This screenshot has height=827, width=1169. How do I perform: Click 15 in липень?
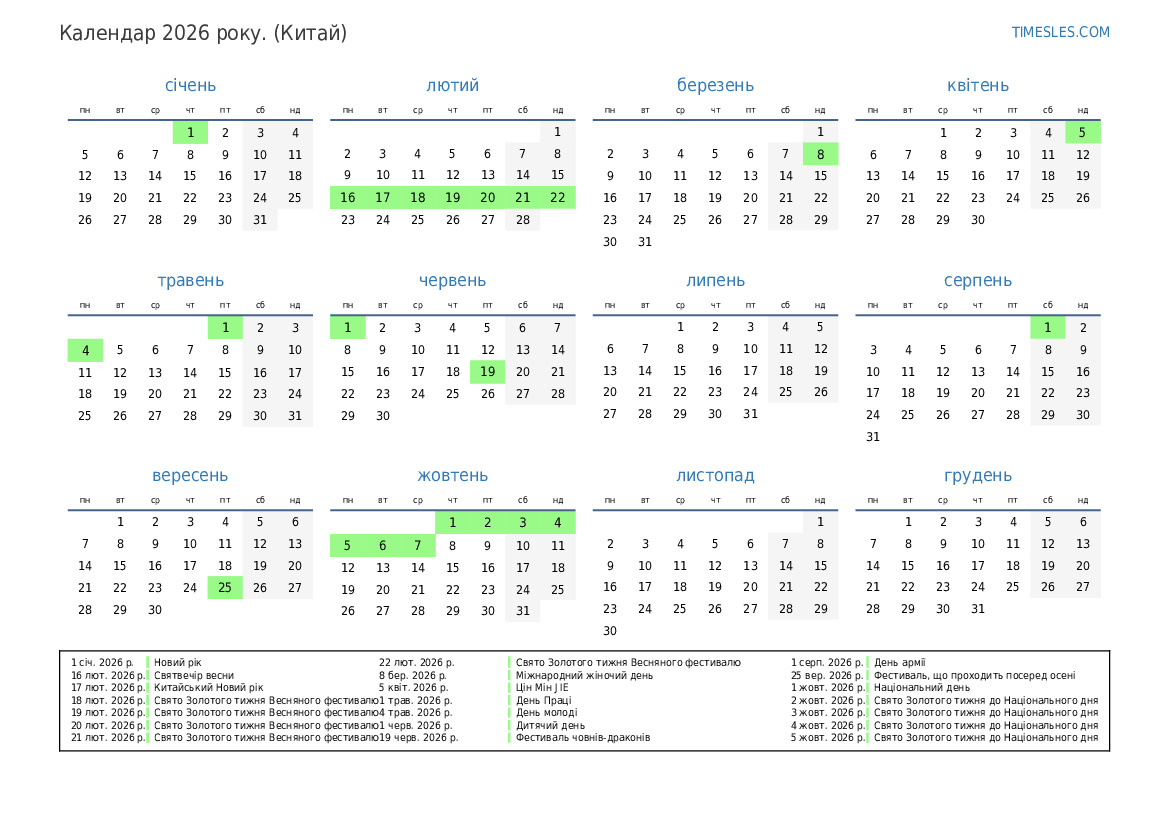[680, 371]
